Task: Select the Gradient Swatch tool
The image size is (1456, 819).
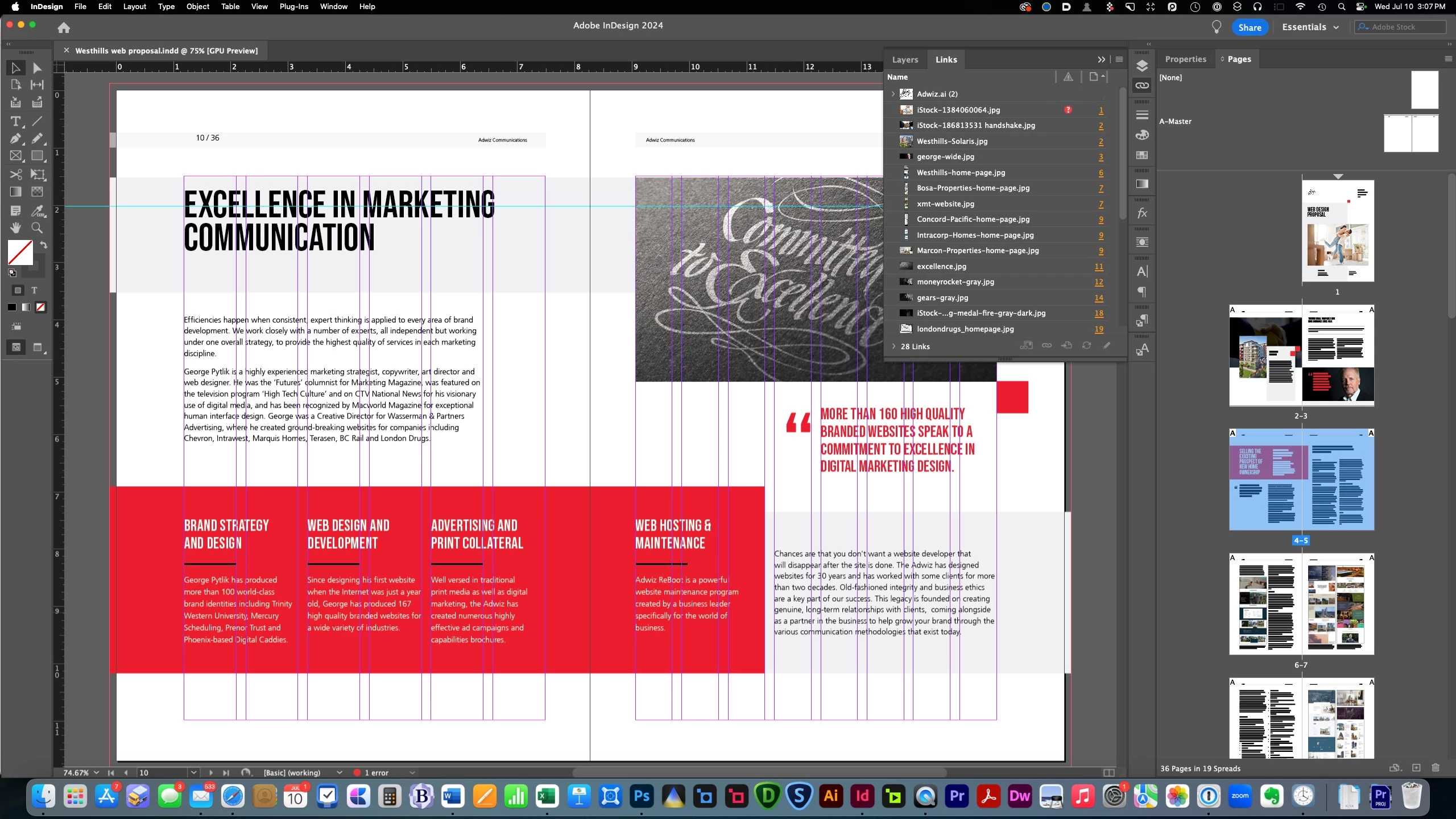Action: pyautogui.click(x=15, y=192)
